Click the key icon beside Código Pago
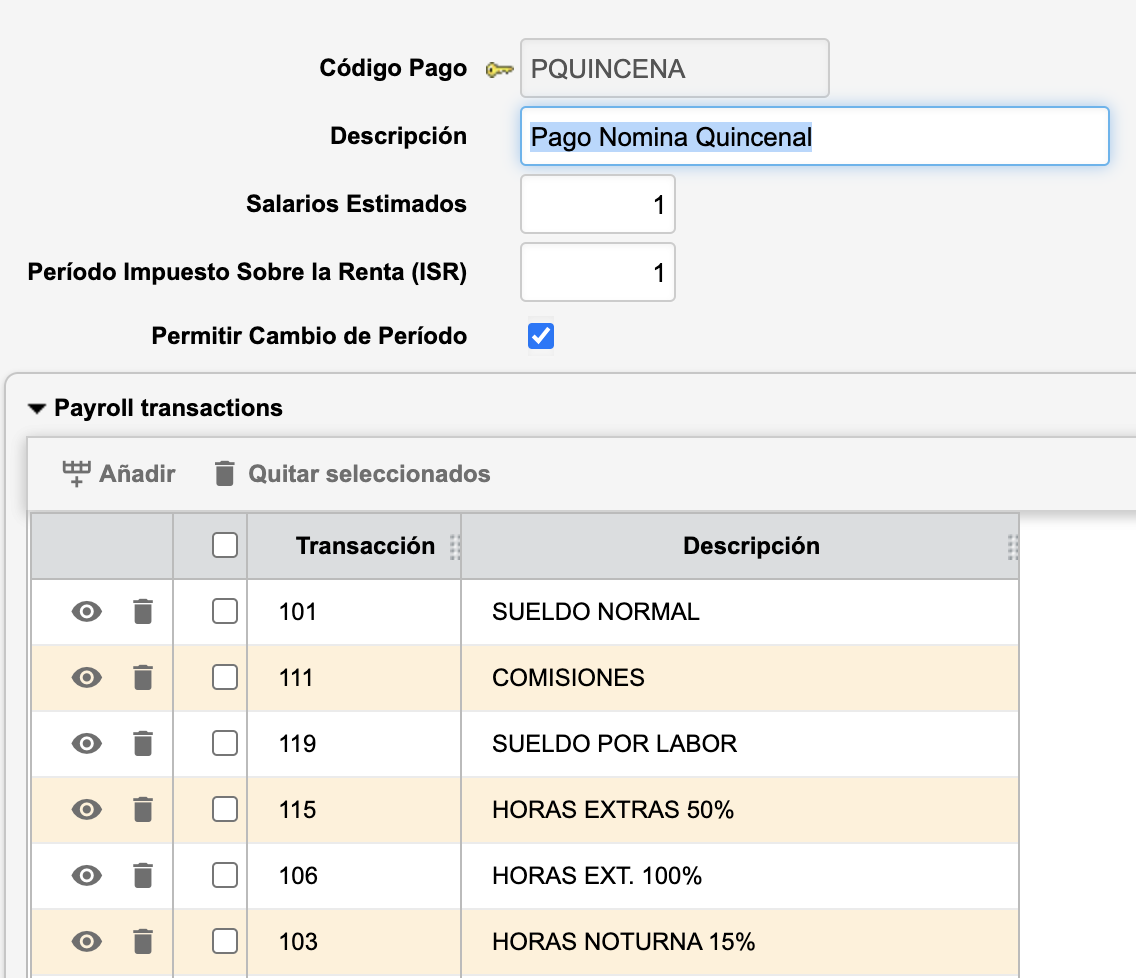 [x=499, y=69]
